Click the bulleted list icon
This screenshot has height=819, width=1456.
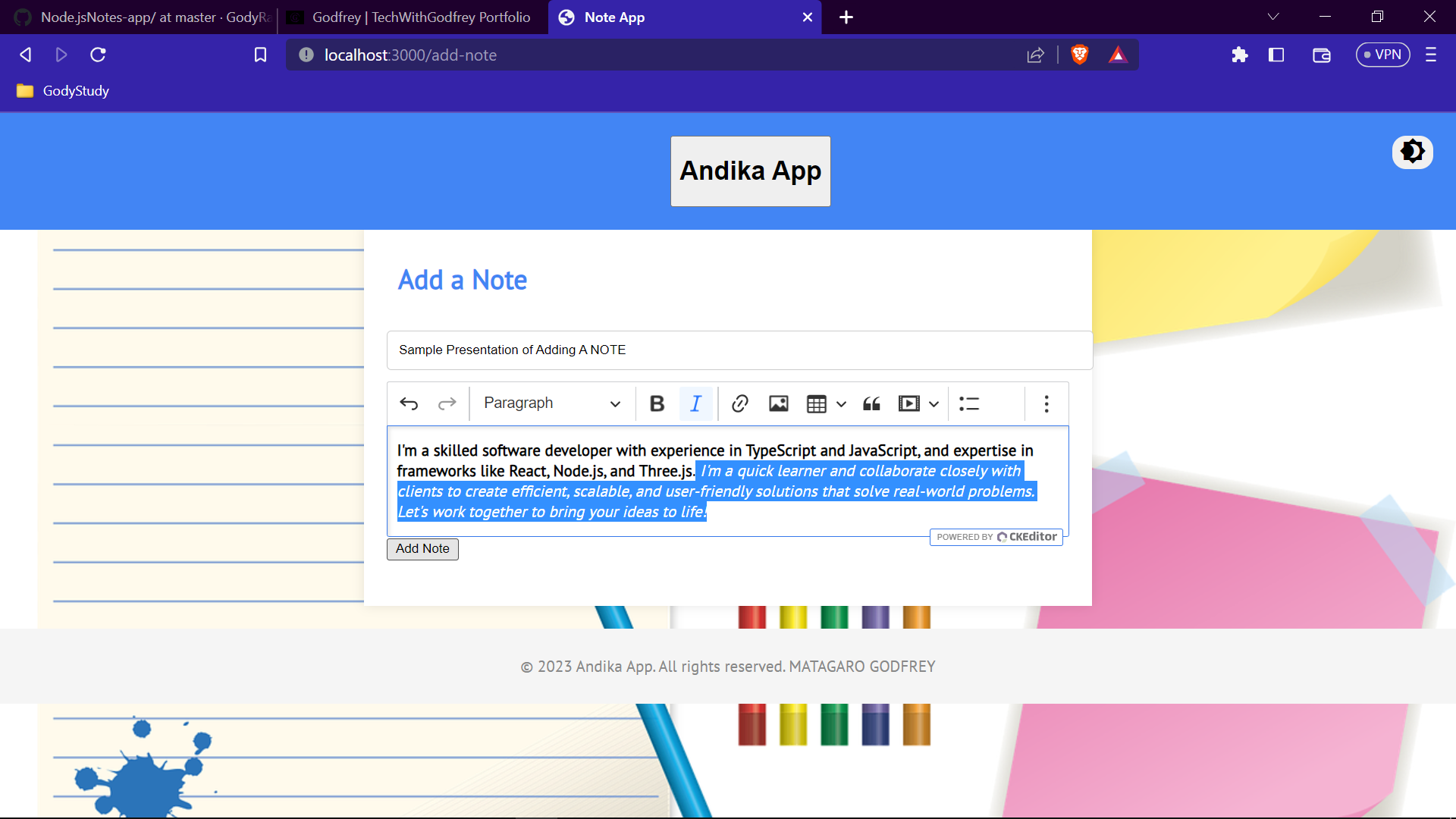coord(969,403)
